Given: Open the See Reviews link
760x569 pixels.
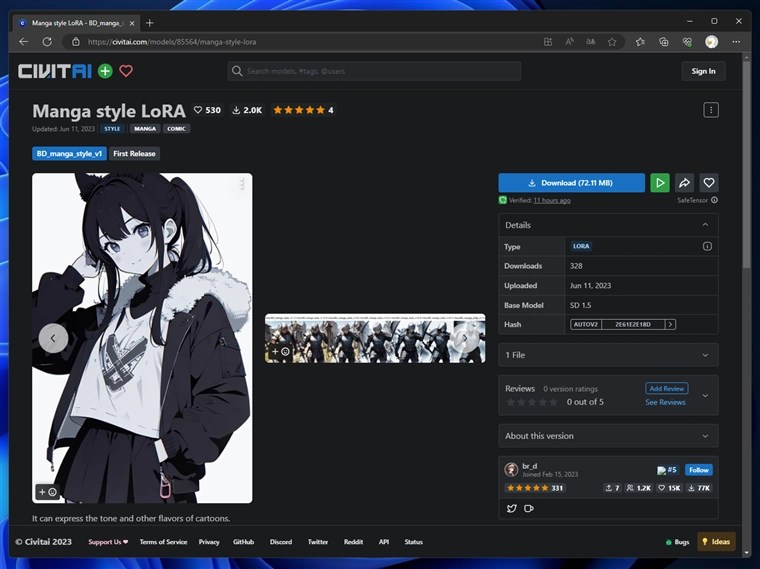Looking at the screenshot, I should [665, 402].
